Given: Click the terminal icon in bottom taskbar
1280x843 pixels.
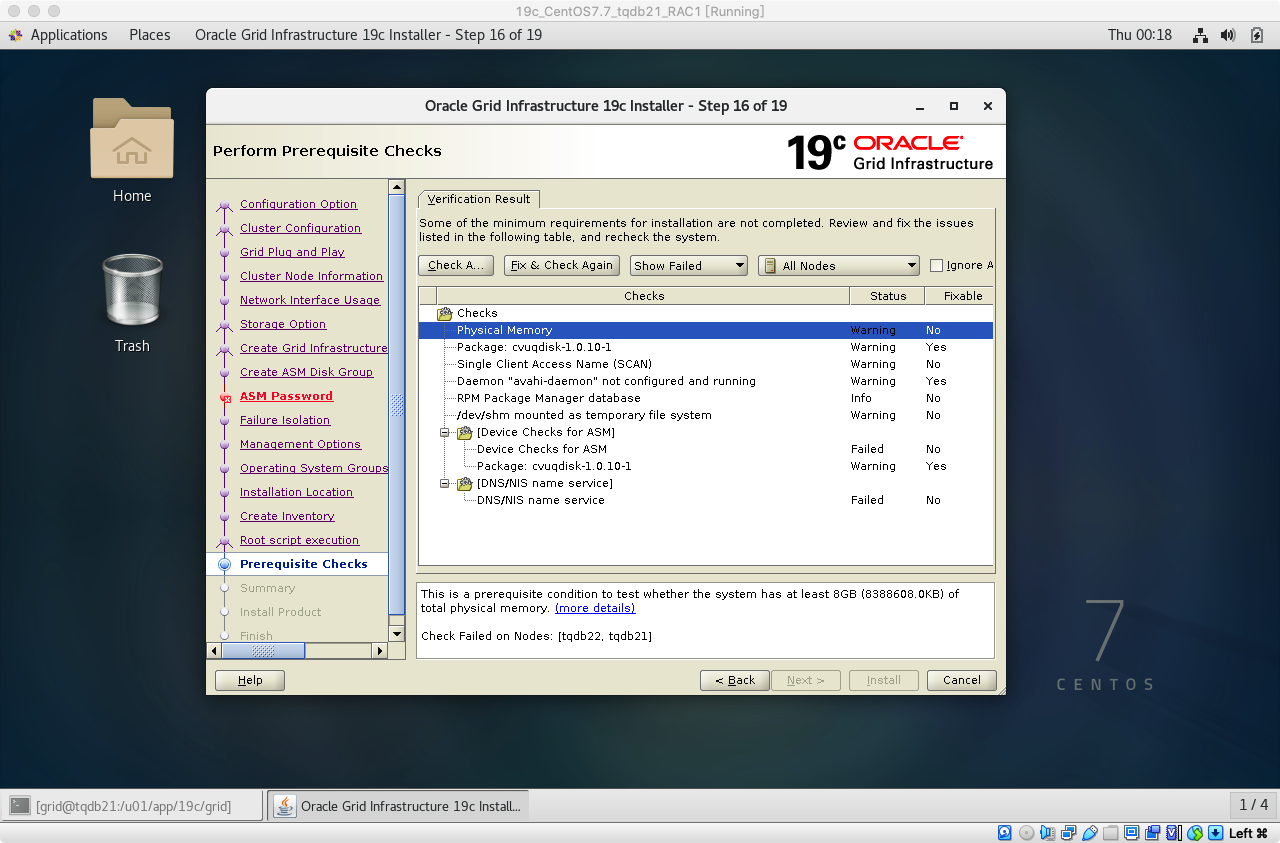Looking at the screenshot, I should 20,805.
